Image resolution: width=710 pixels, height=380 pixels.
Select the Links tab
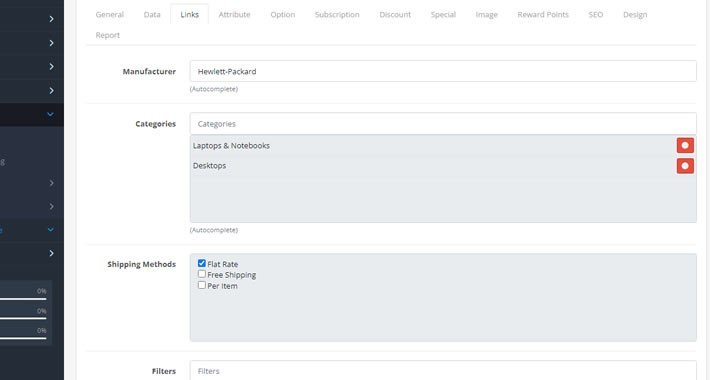[189, 14]
